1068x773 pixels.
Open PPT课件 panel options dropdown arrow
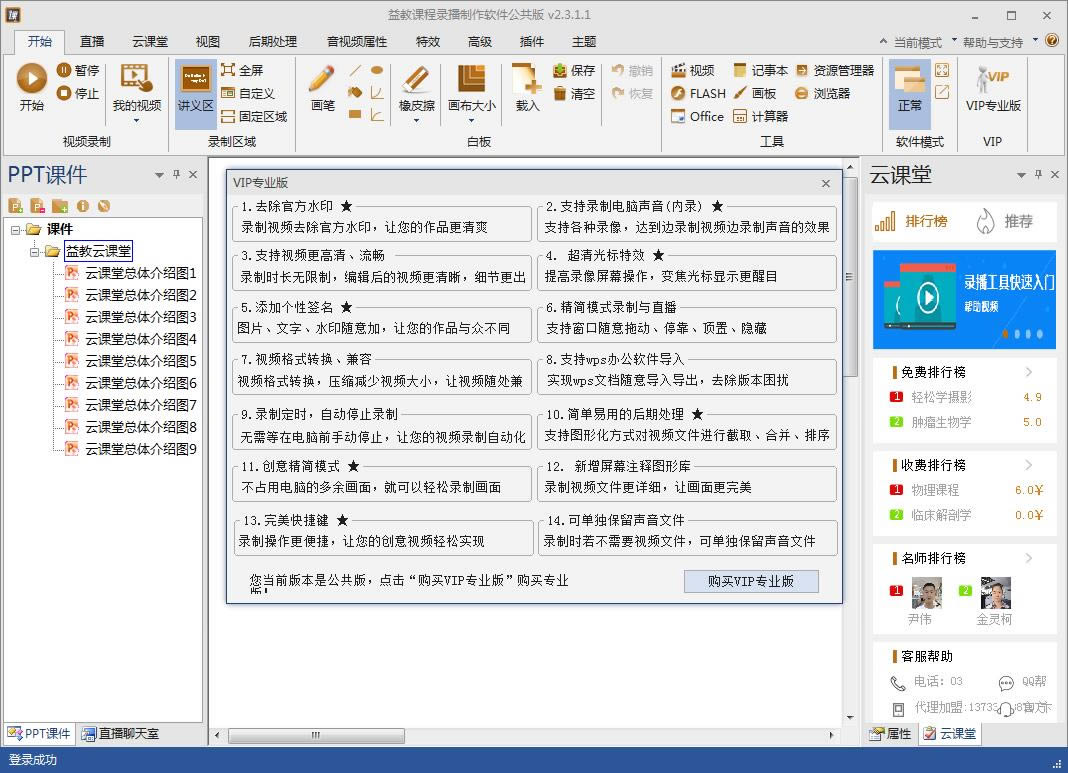click(x=159, y=175)
